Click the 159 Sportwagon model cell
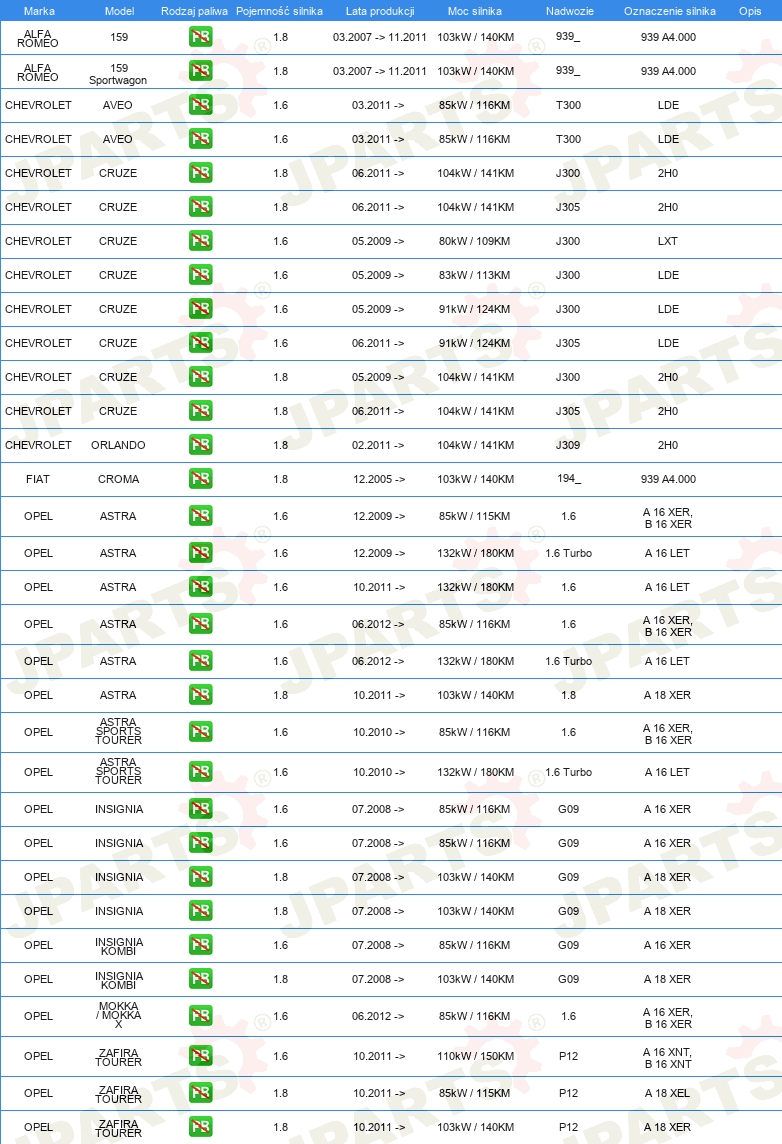Viewport: 782px width, 1144px height. pos(118,74)
